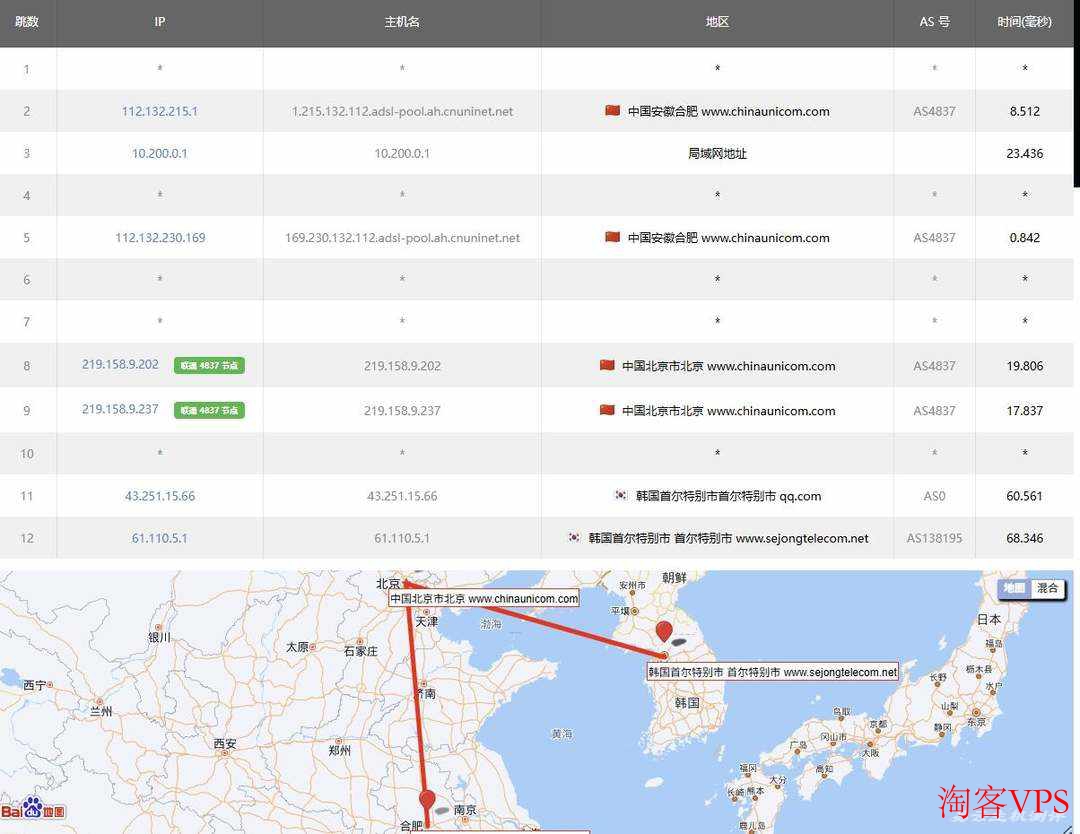Switch map to 混合 view
Viewport: 1080px width, 834px height.
[1047, 588]
